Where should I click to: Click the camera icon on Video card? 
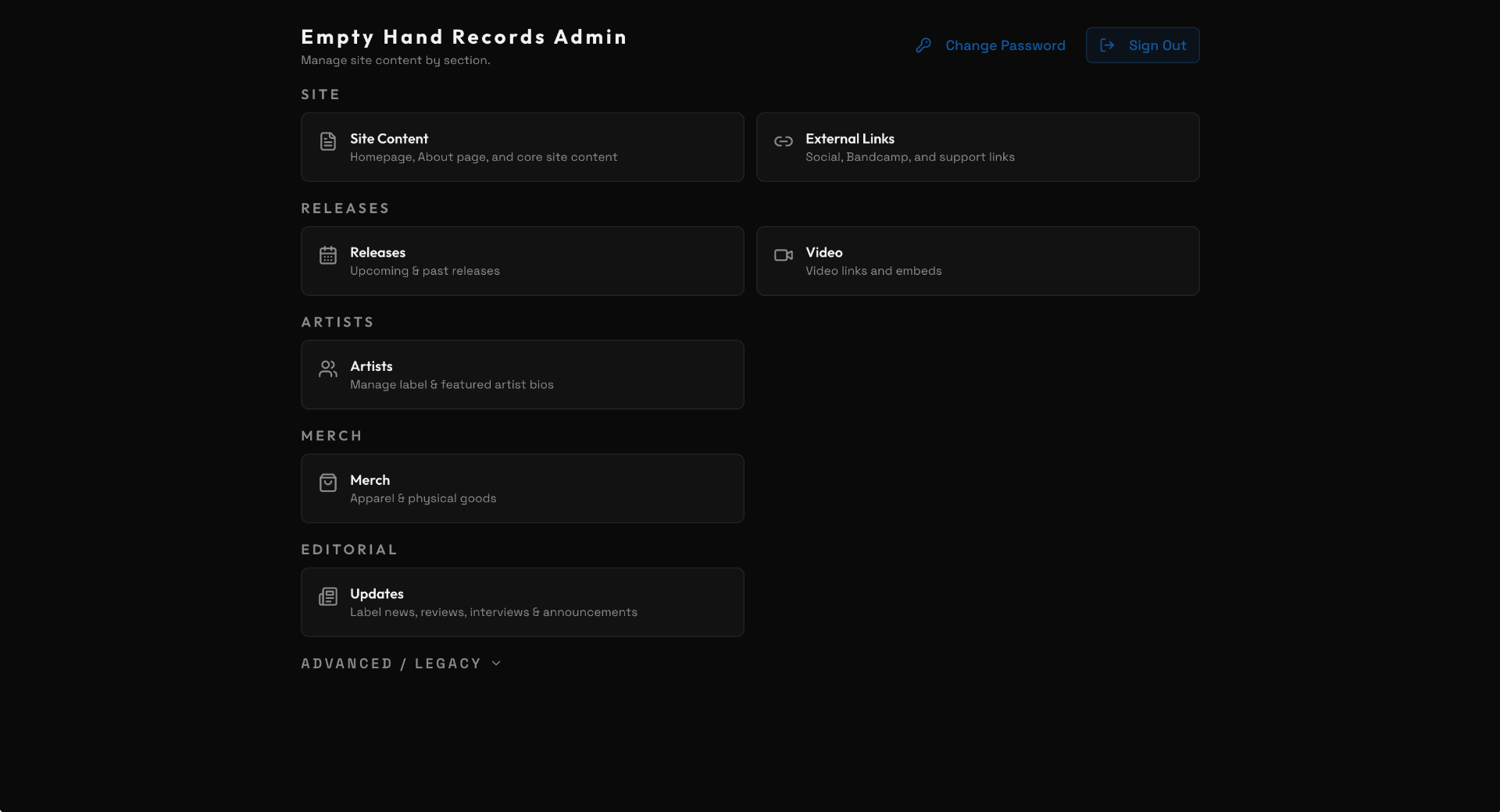[784, 255]
